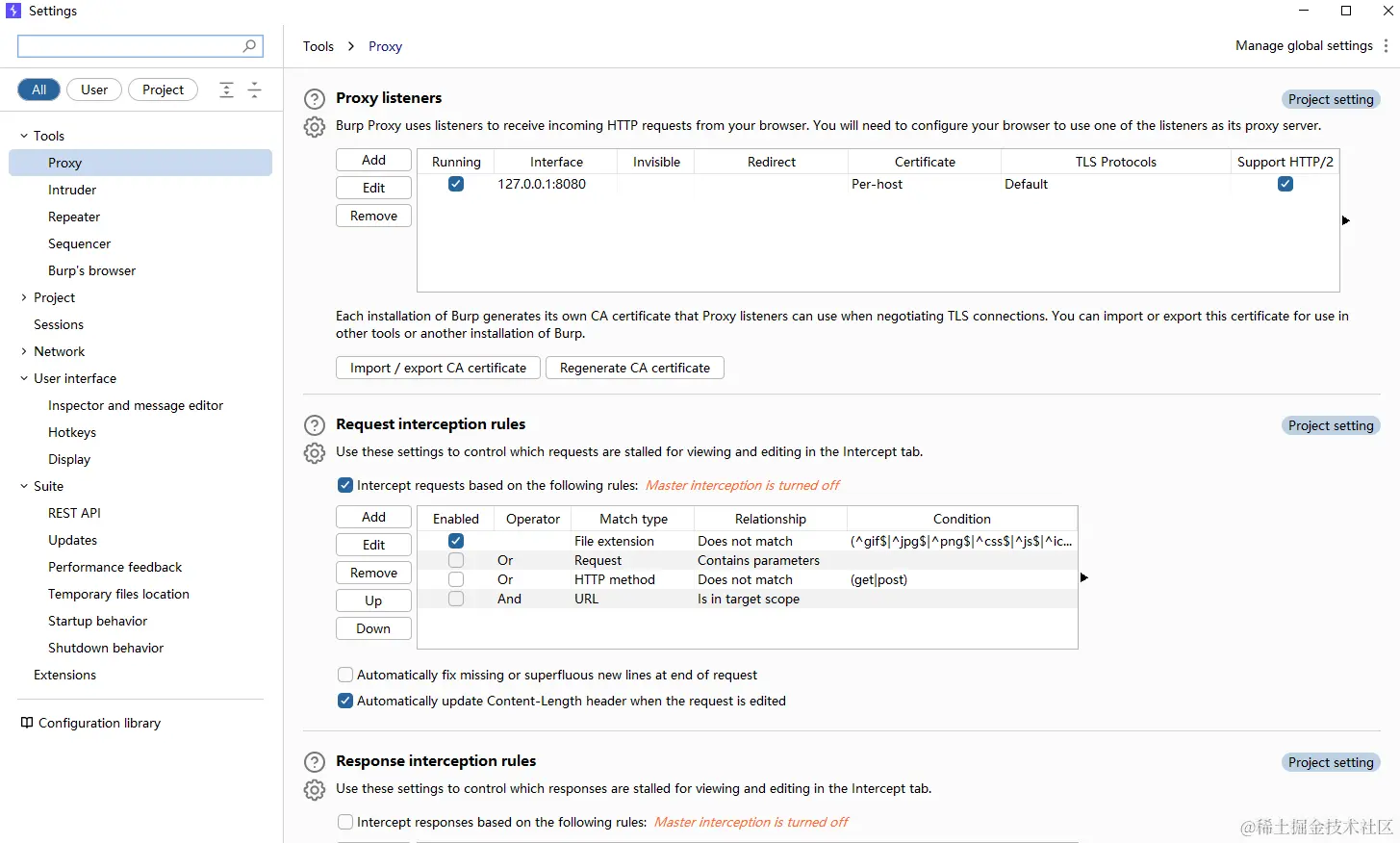The width and height of the screenshot is (1400, 843).
Task: Click the Proxy listeners help question mark
Action: tap(315, 98)
